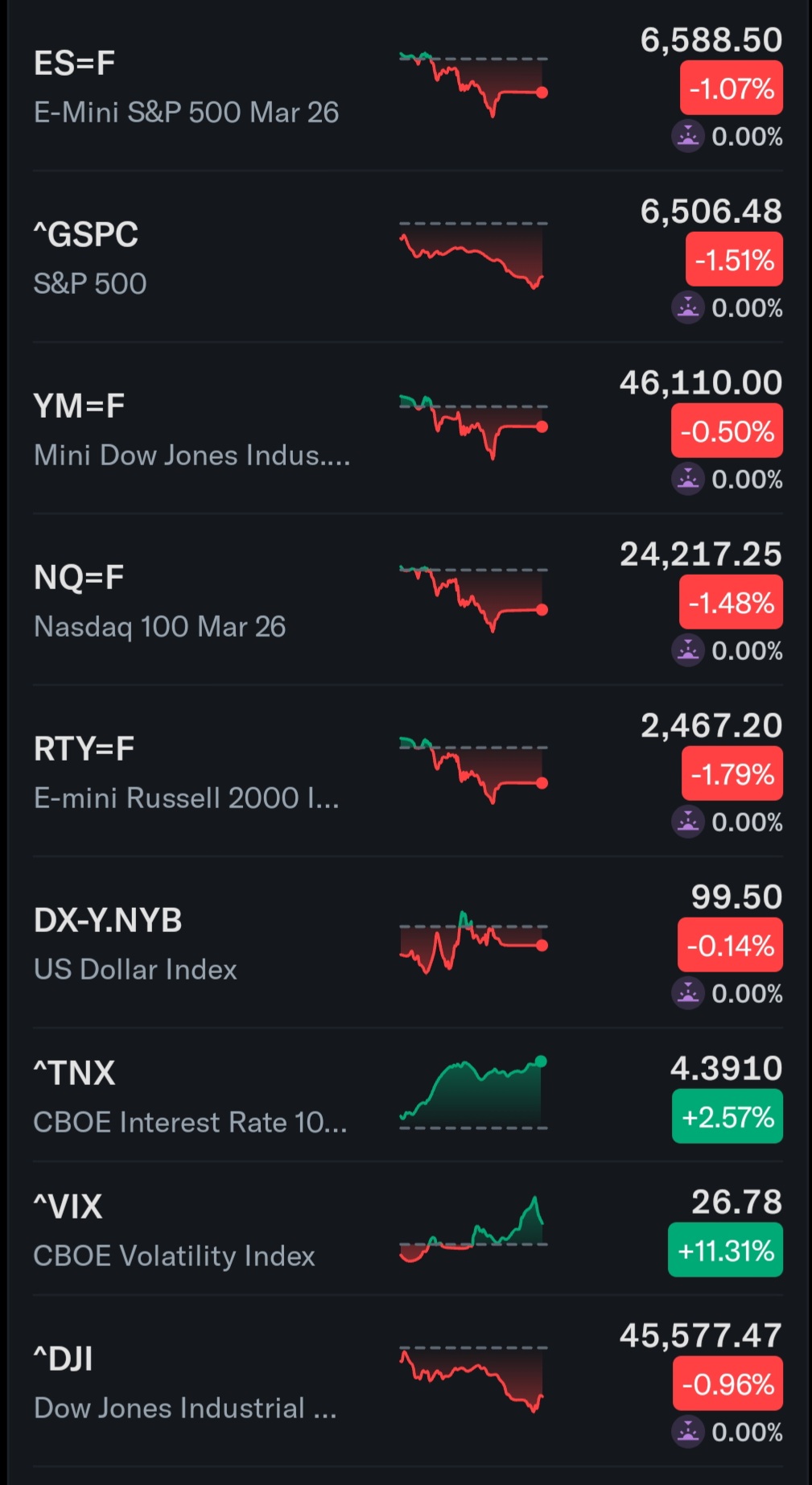The height and width of the screenshot is (1485, 812).
Task: Open the US Dollar Index sparkline chart
Action: click(x=473, y=942)
